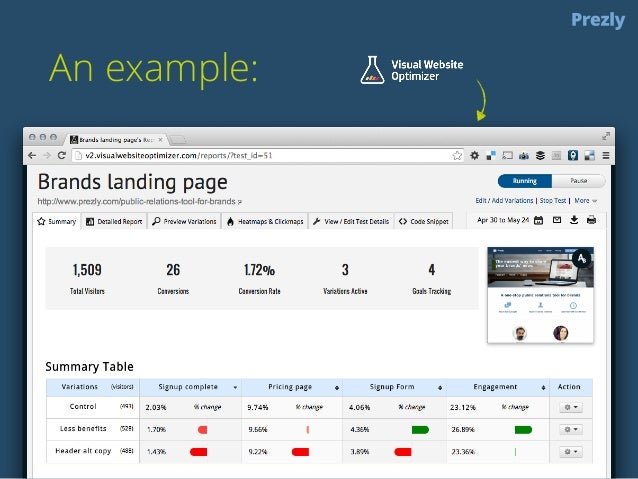Download the report with the download icon
Viewport: 638px width, 479px height.
574,220
